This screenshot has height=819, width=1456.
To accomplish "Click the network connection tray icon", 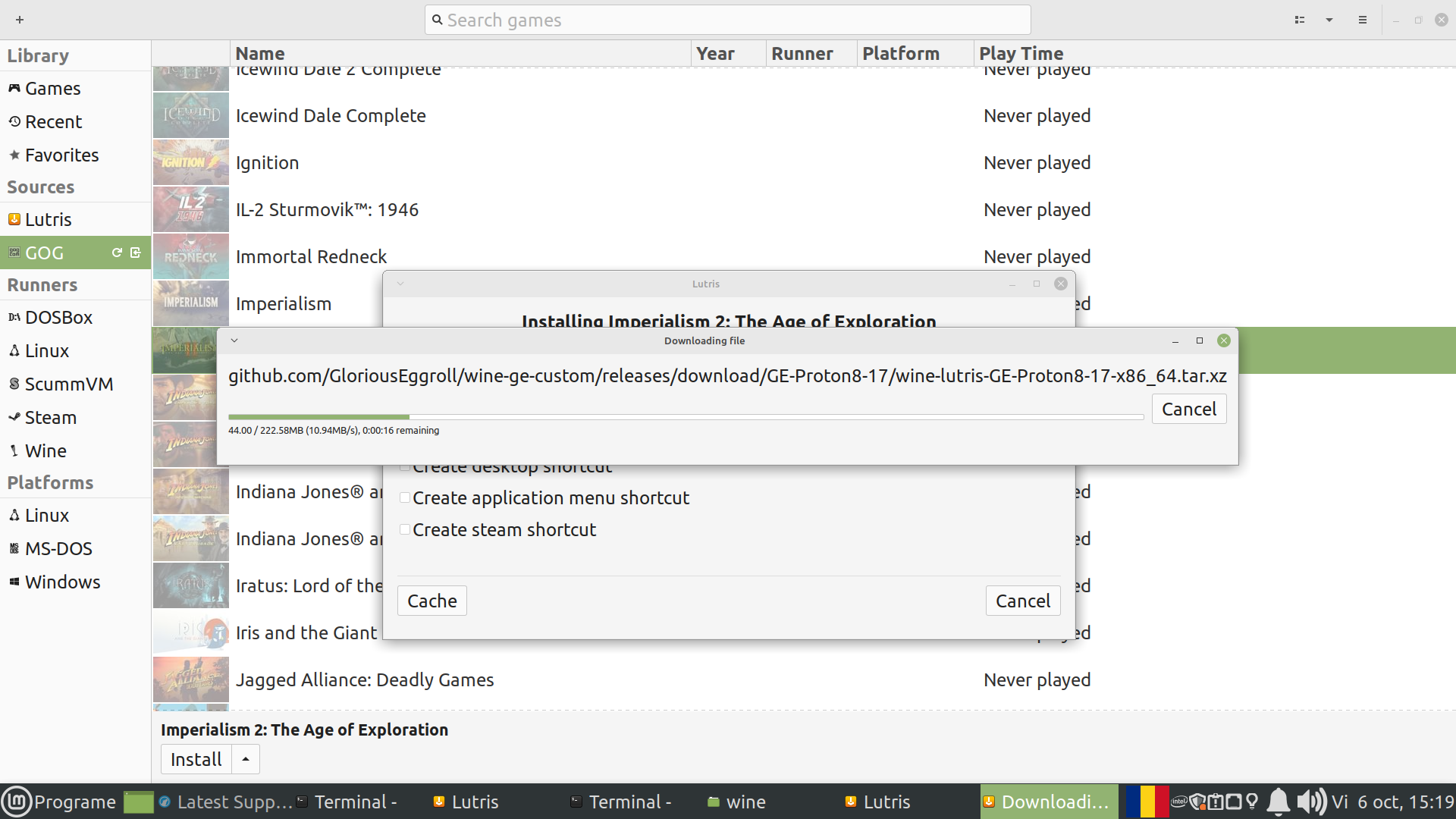I will [1234, 802].
